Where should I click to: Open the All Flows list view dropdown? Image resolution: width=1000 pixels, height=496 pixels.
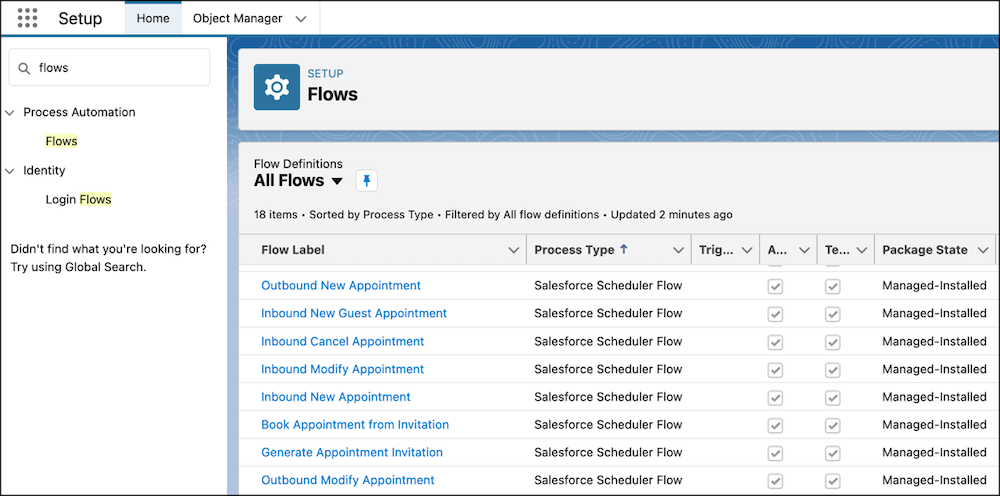click(337, 181)
